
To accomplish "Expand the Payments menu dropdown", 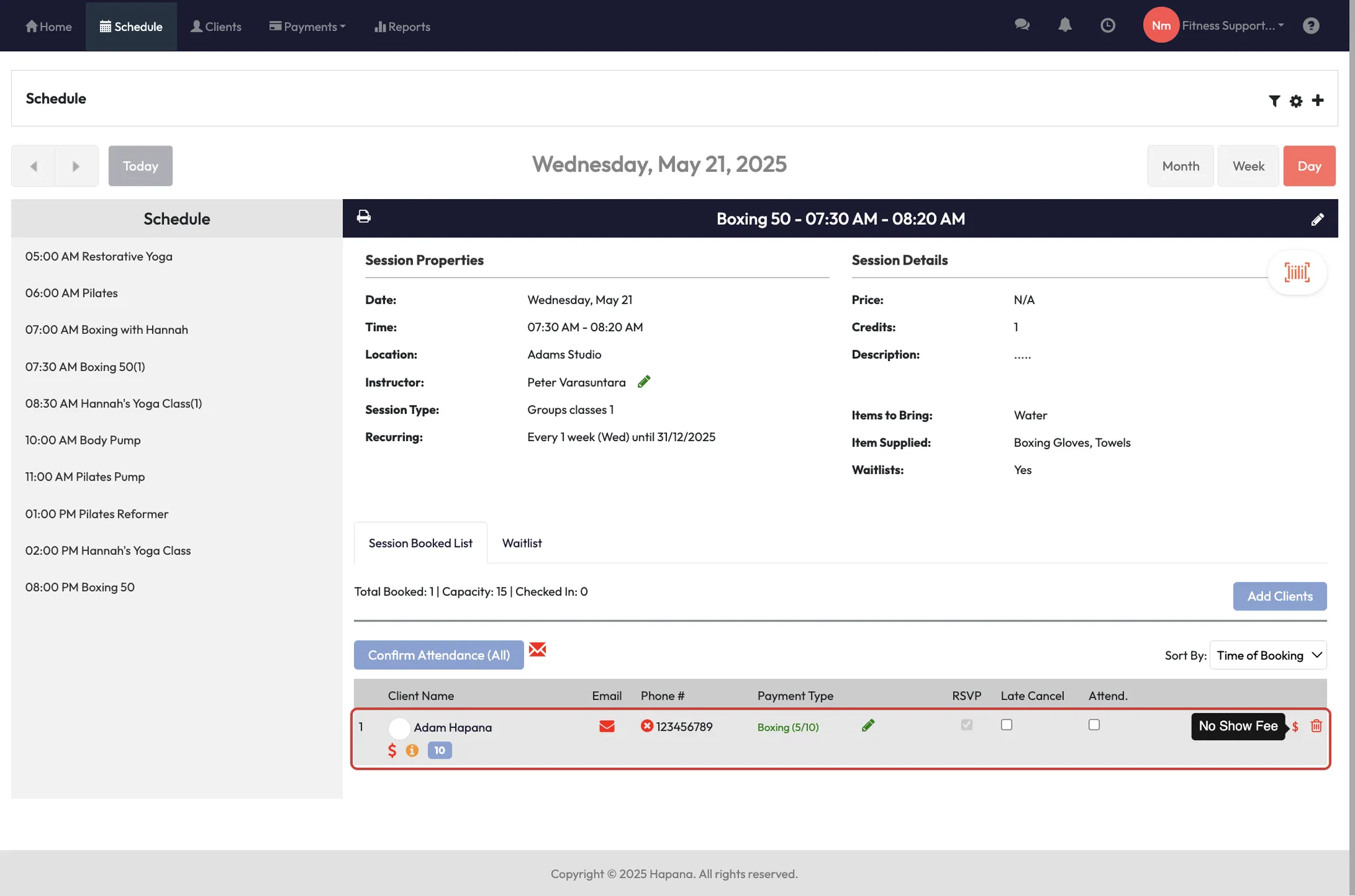I will [308, 26].
